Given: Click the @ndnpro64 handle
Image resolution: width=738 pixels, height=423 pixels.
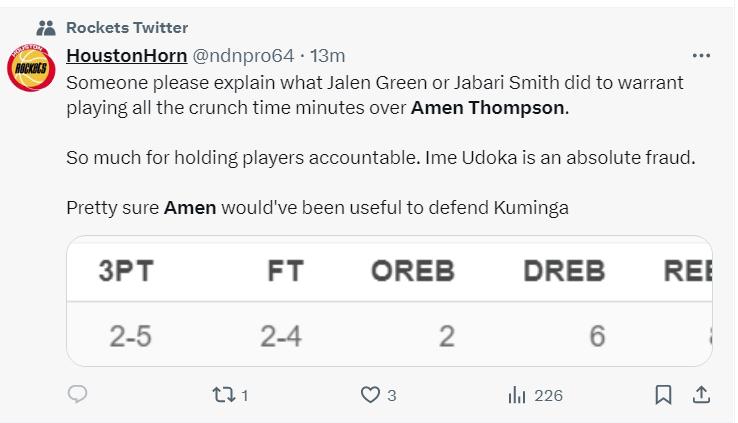Looking at the screenshot, I should coord(238,55).
